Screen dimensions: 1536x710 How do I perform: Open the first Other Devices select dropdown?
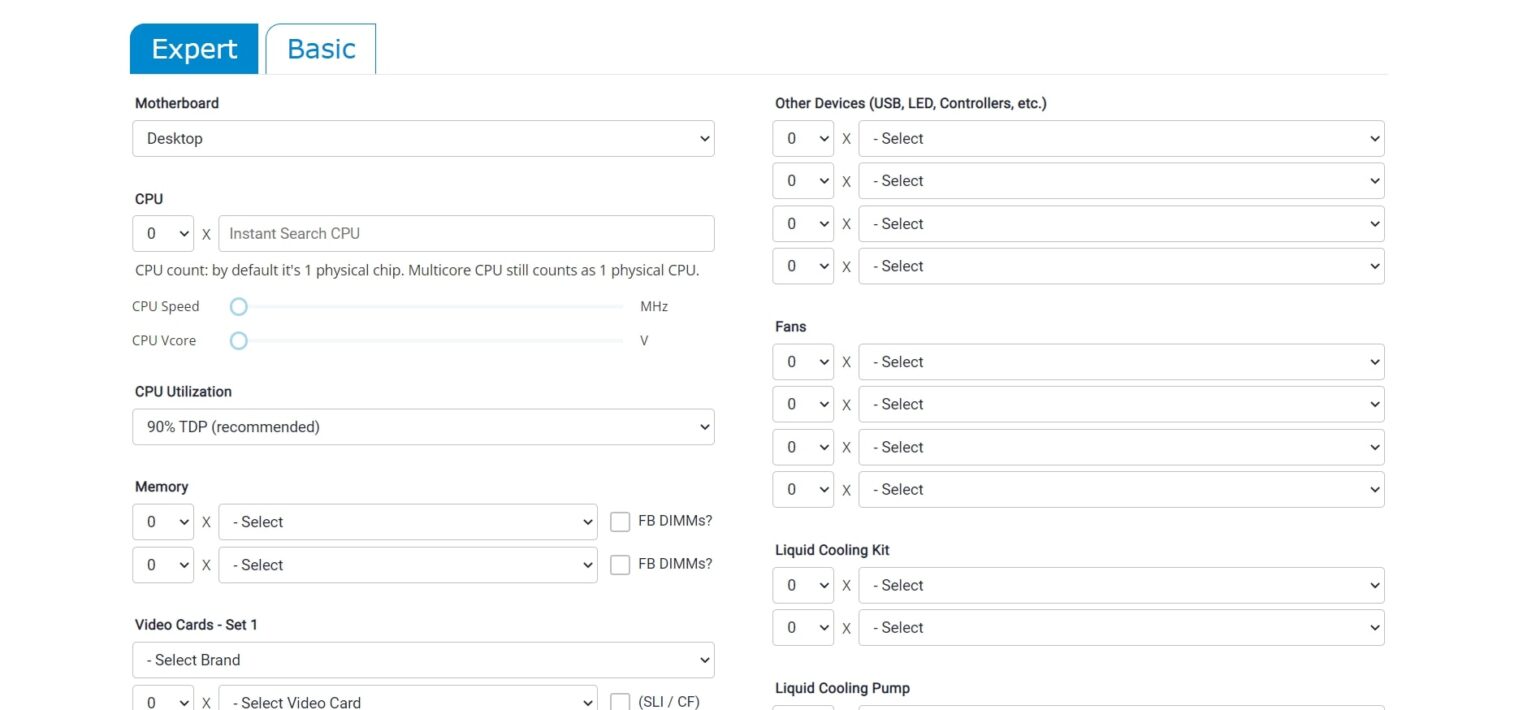click(1121, 138)
